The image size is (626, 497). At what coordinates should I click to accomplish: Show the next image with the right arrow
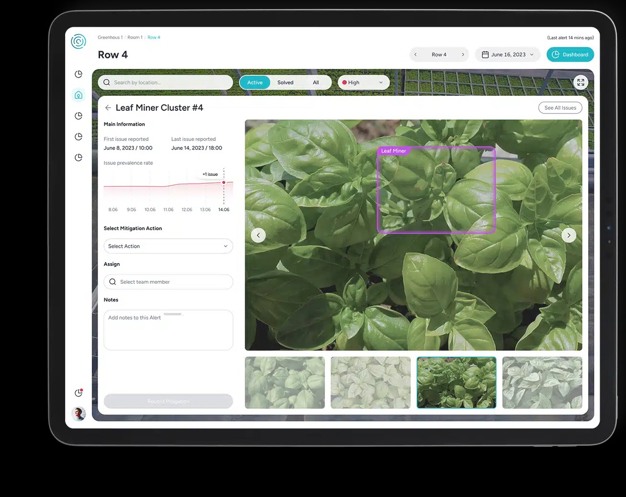pos(569,235)
